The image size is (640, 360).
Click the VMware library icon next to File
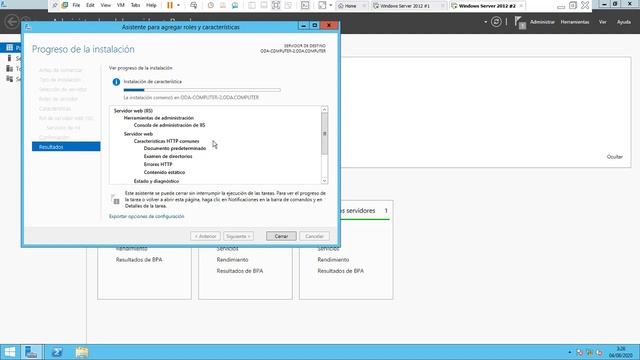65,5
